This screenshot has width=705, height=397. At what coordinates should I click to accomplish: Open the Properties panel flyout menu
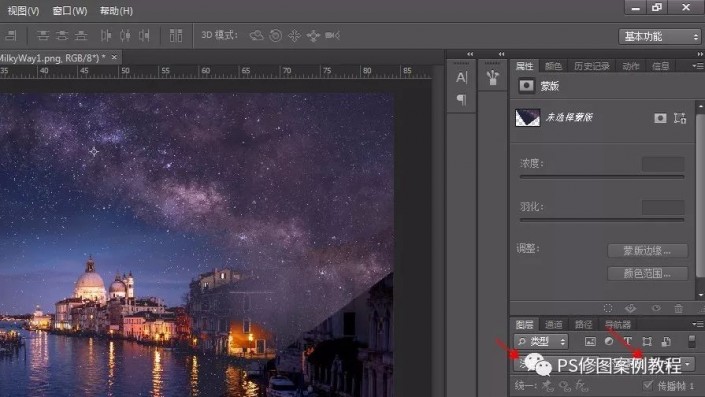click(x=698, y=66)
